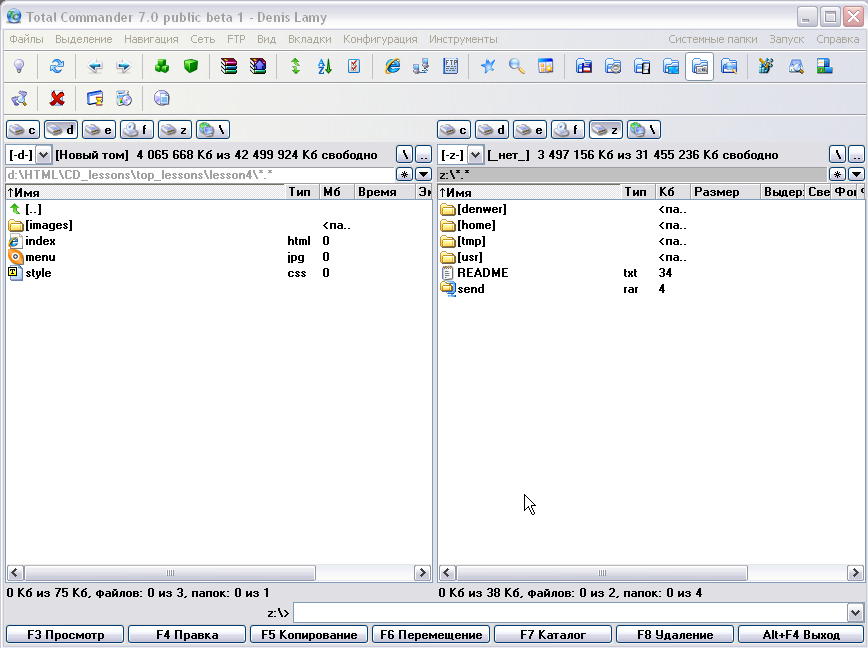Viewport: 868px width, 648px height.
Task: Open file search with the magnifier icon
Action: (x=516, y=66)
